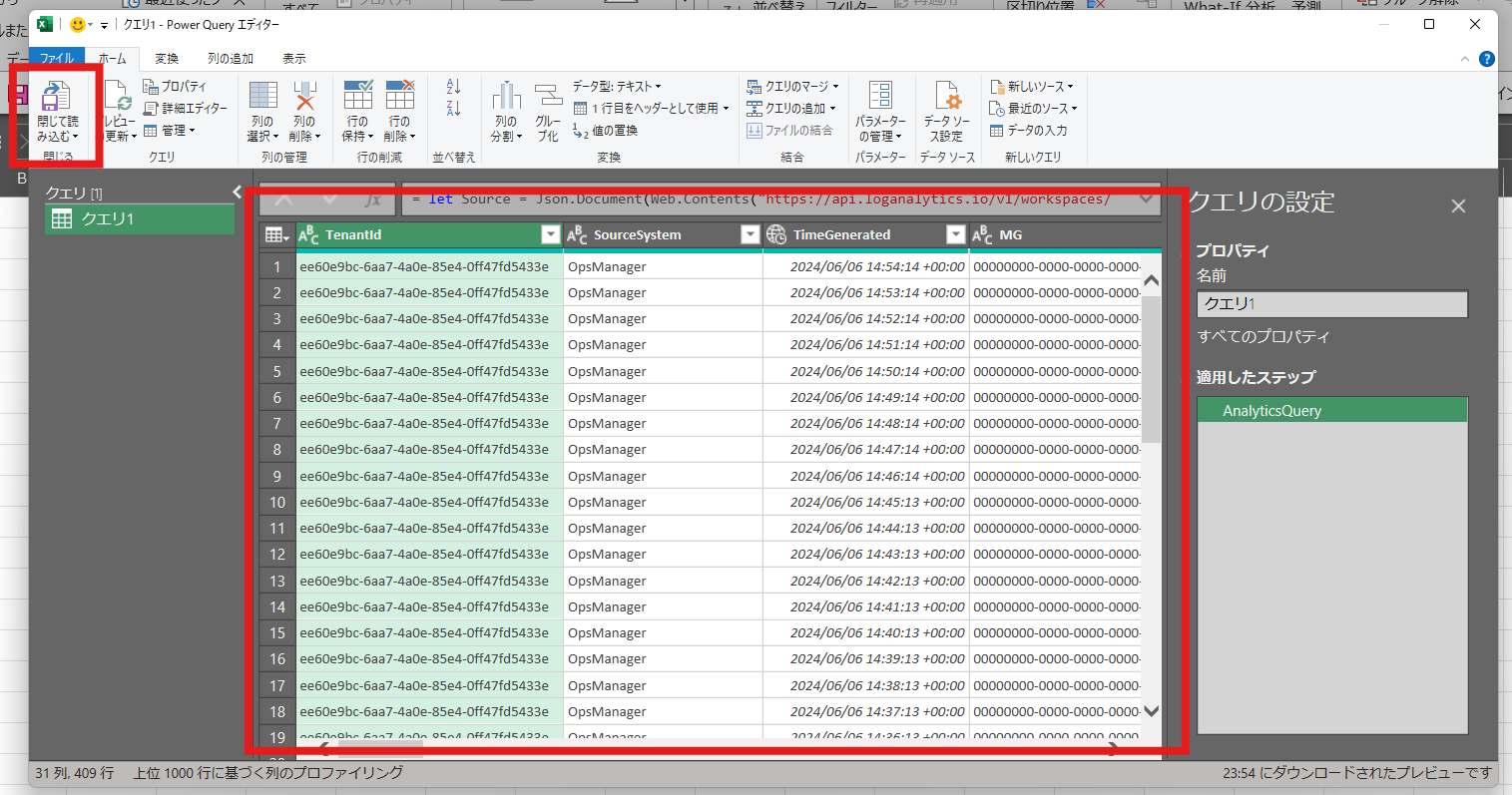Click the Split Column (列の分割) icon
The height and width of the screenshot is (795, 1512).
tap(506, 96)
